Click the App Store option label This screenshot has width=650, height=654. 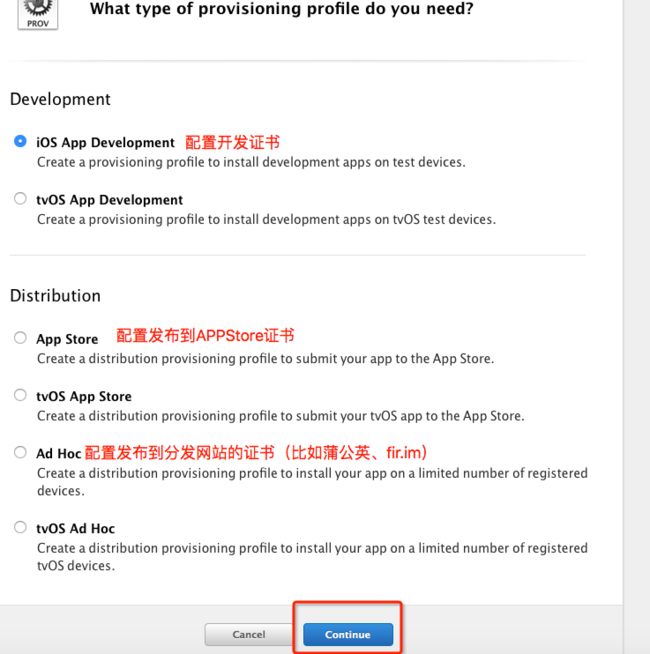[x=67, y=339]
